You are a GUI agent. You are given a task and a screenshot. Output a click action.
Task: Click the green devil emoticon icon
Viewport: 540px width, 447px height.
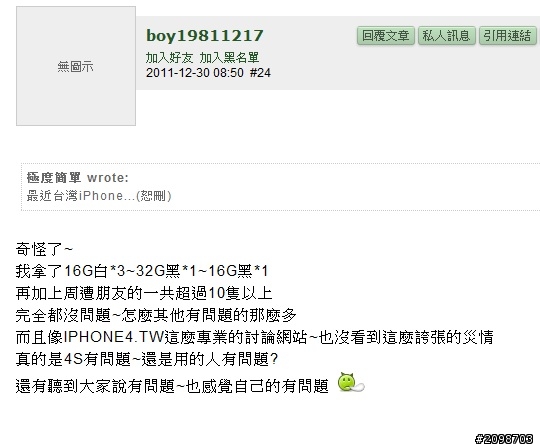[x=351, y=382]
